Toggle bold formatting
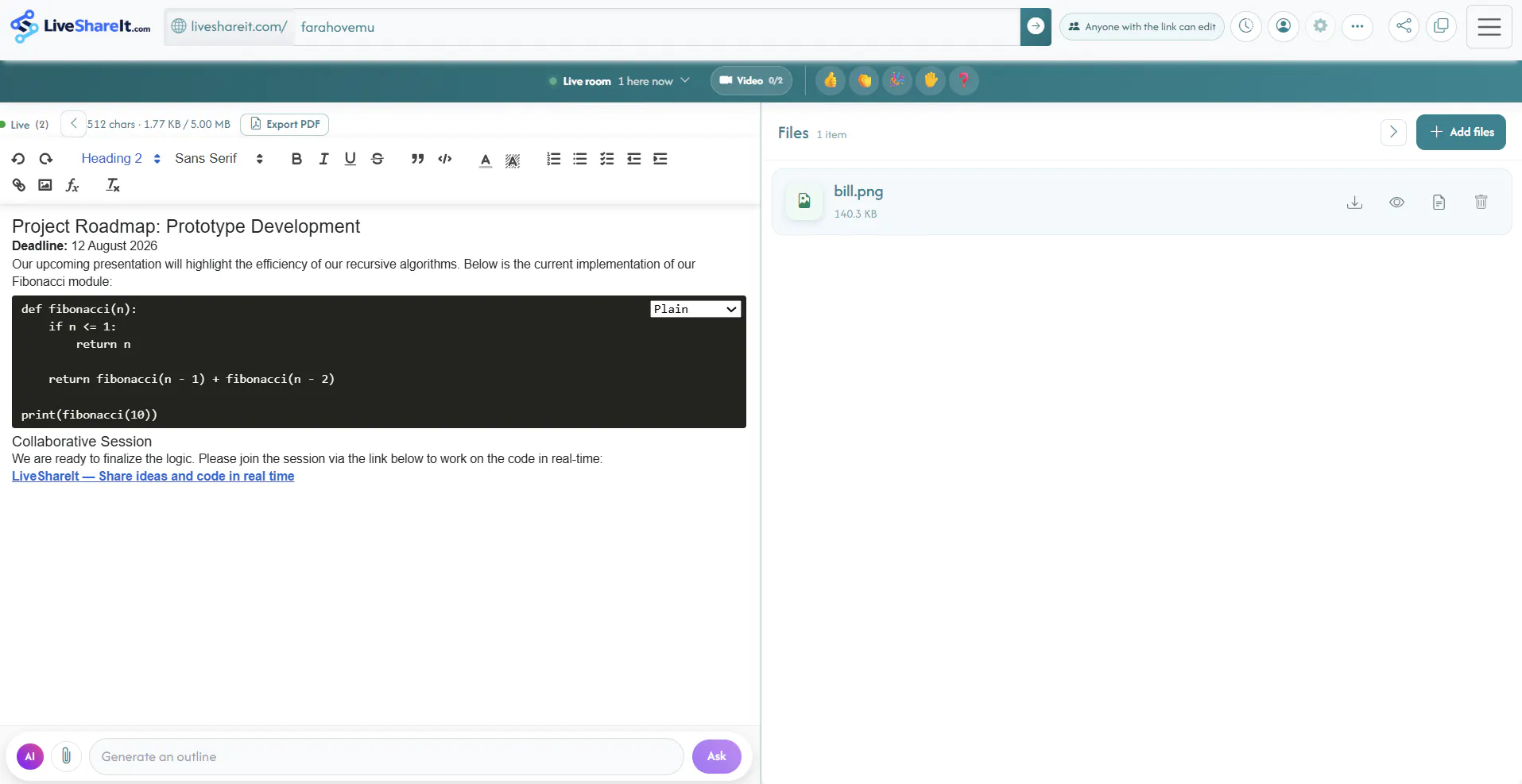The width and height of the screenshot is (1522, 784). pyautogui.click(x=296, y=159)
